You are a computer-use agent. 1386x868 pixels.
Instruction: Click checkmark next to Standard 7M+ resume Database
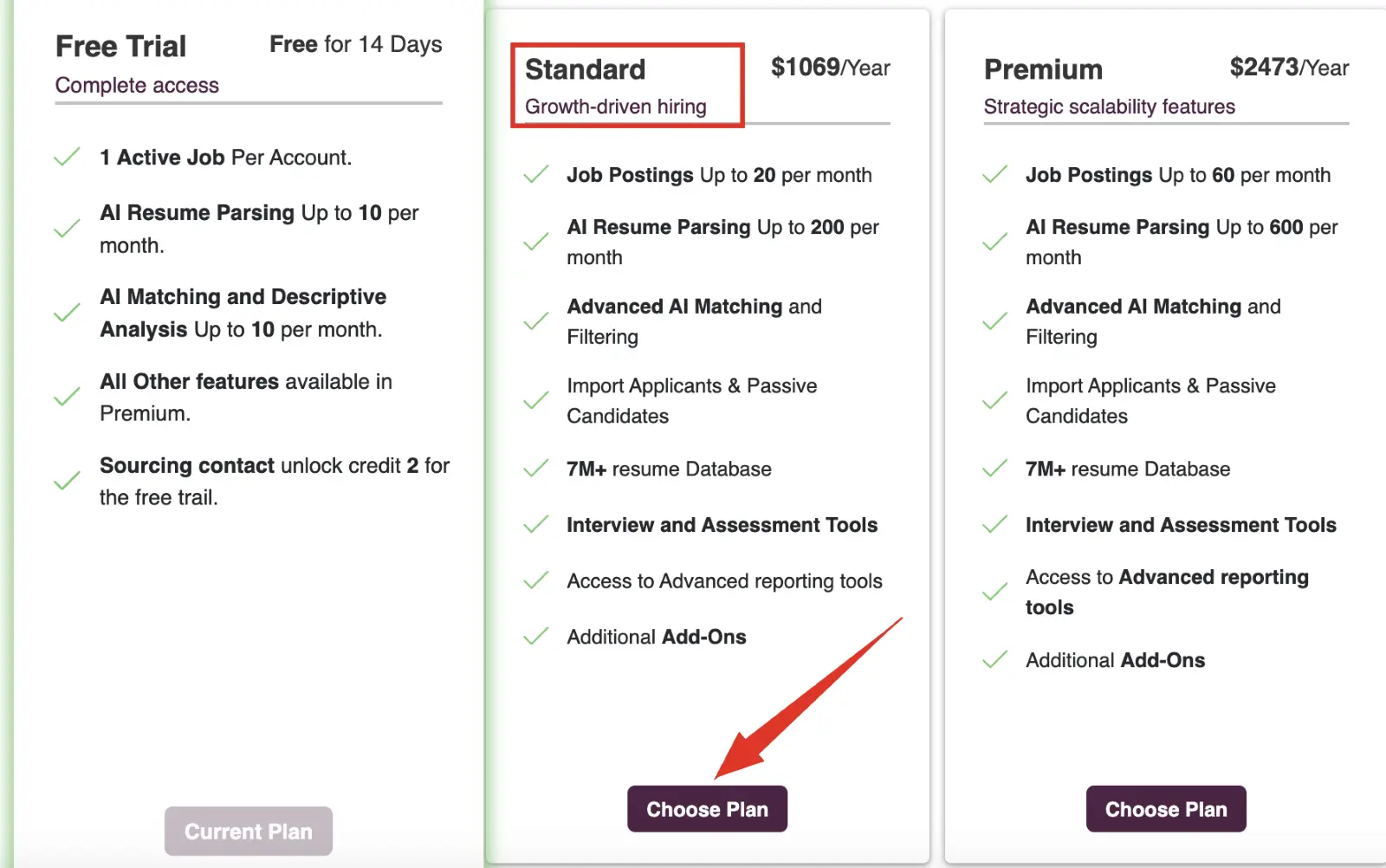click(x=536, y=469)
